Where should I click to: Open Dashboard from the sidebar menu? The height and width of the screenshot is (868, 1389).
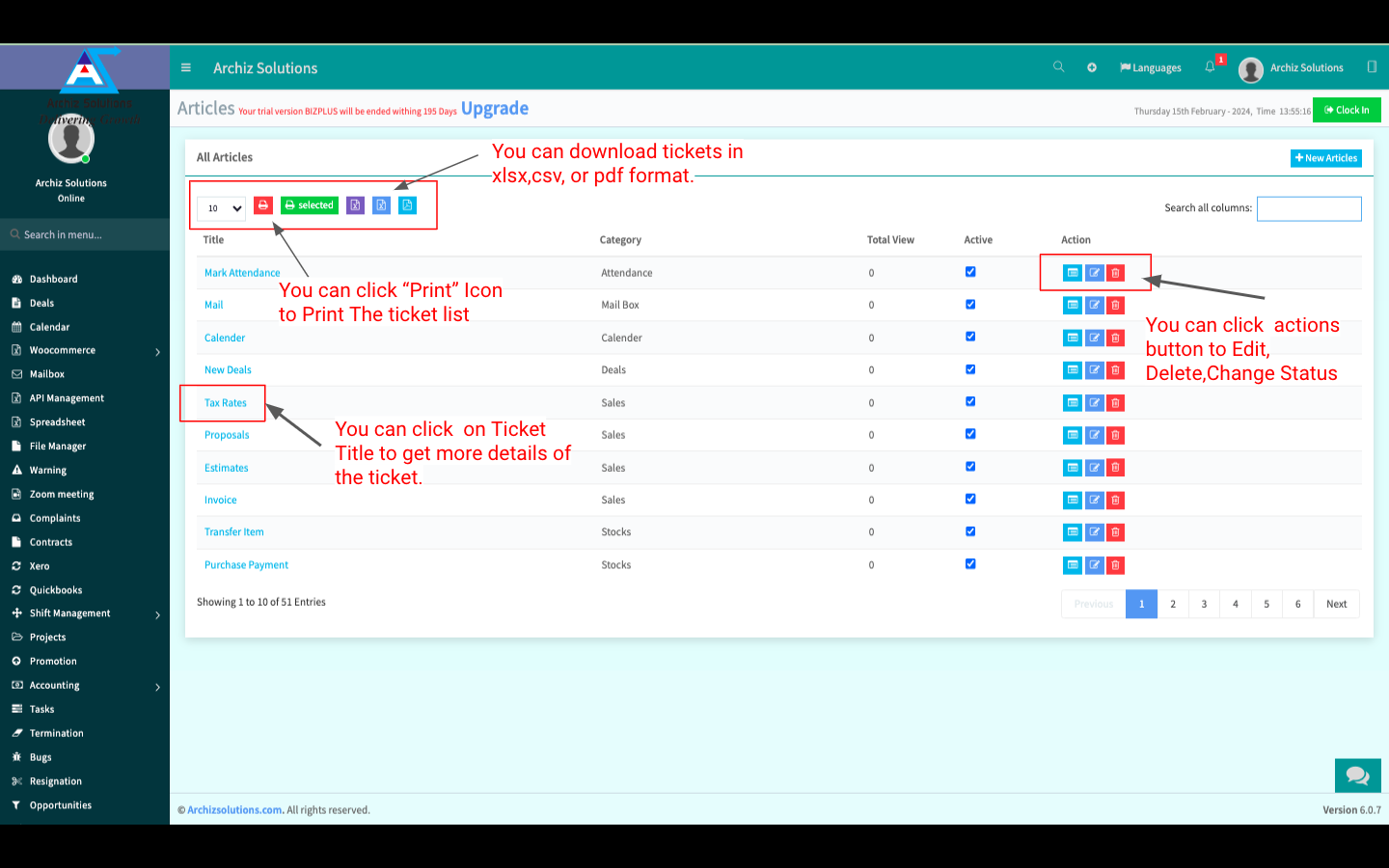coord(54,280)
